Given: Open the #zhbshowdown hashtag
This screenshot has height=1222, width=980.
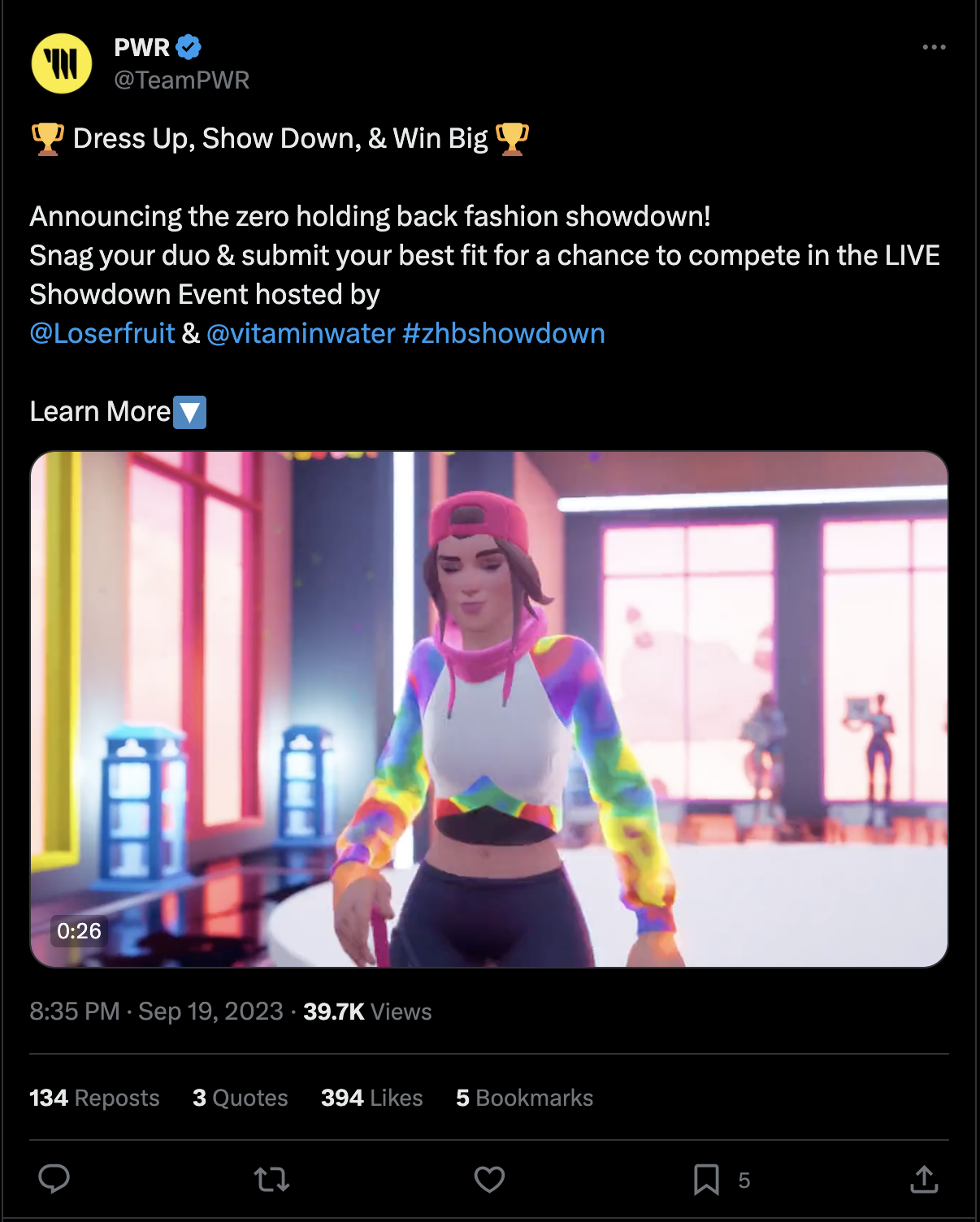Looking at the screenshot, I should click(x=504, y=333).
